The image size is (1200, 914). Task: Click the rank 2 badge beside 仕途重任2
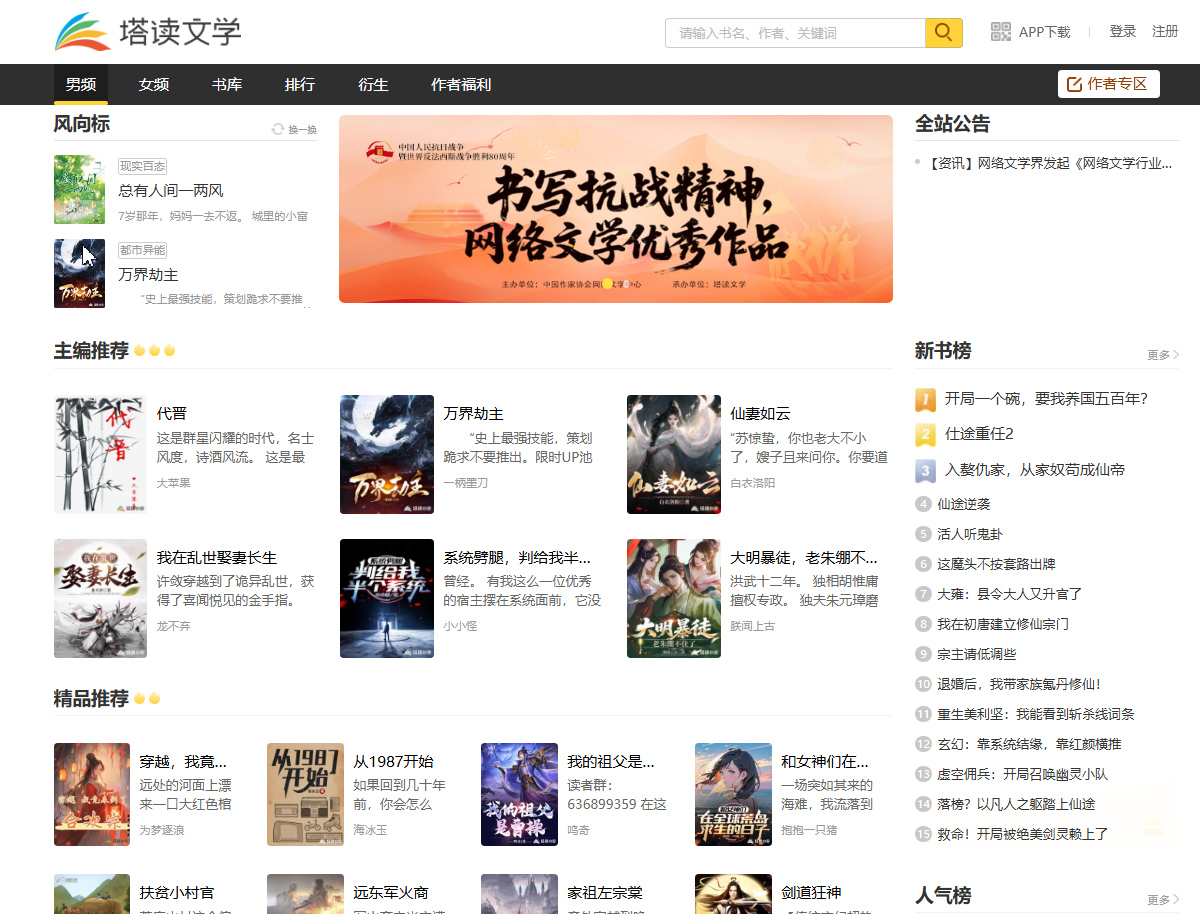tap(925, 434)
